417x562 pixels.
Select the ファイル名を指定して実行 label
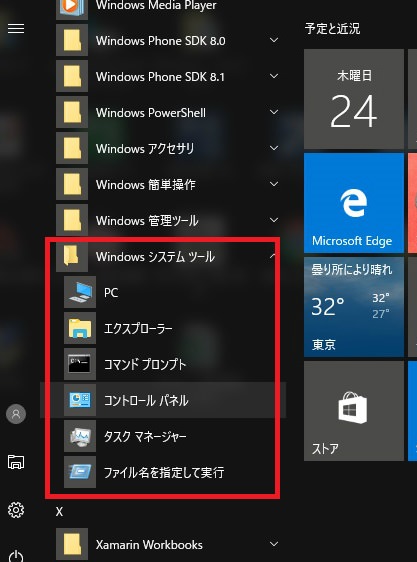(164, 472)
